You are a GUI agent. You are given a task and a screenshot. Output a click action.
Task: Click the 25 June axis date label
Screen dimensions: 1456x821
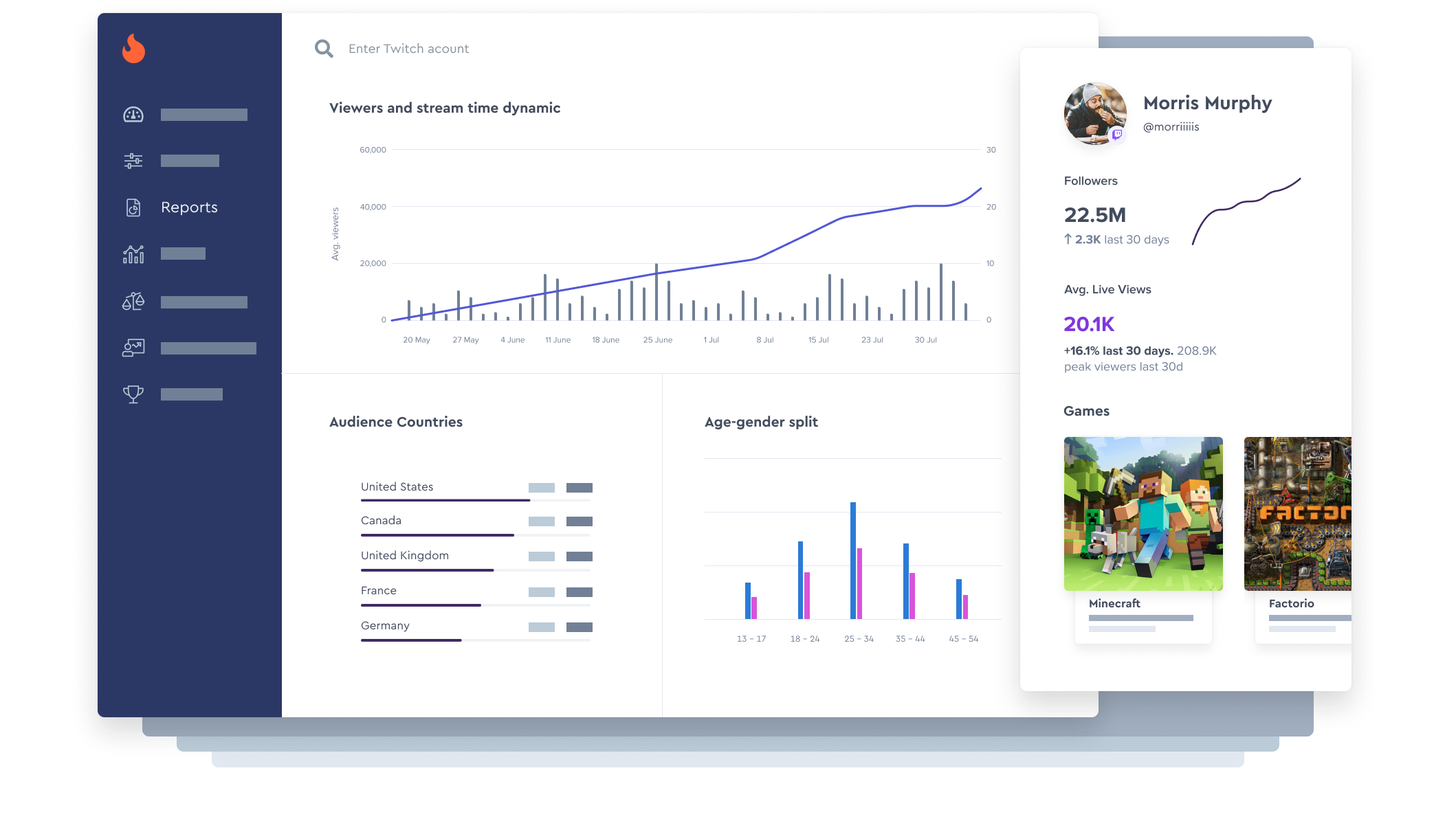[657, 340]
